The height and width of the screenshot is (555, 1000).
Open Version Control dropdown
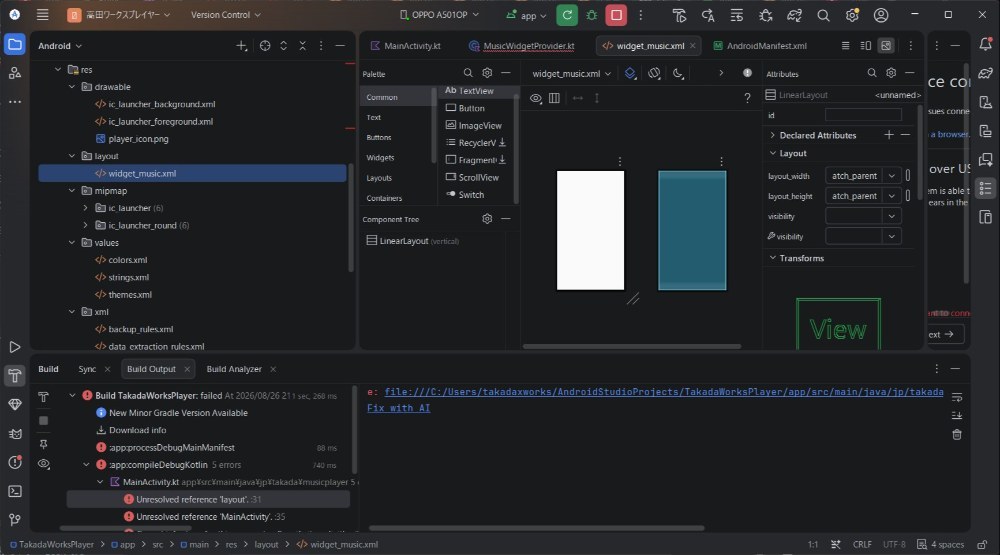[x=226, y=15]
